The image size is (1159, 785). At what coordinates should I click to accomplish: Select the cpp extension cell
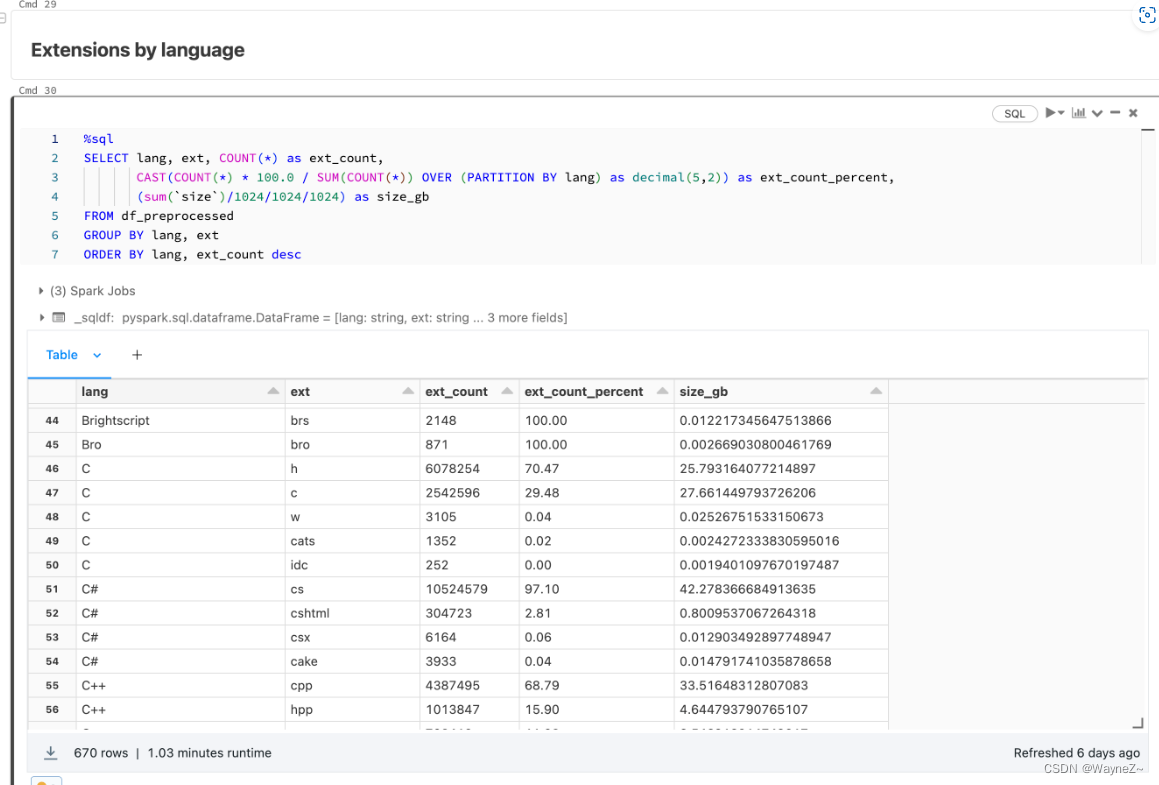(353, 686)
